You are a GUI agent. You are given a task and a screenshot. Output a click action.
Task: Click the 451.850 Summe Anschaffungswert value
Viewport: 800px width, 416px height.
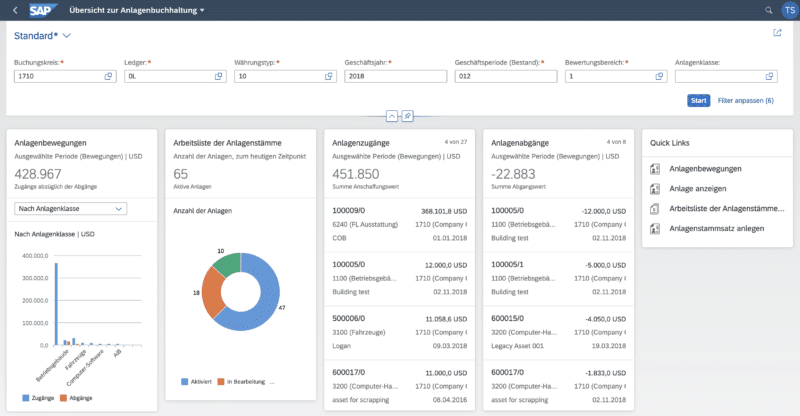pos(356,174)
